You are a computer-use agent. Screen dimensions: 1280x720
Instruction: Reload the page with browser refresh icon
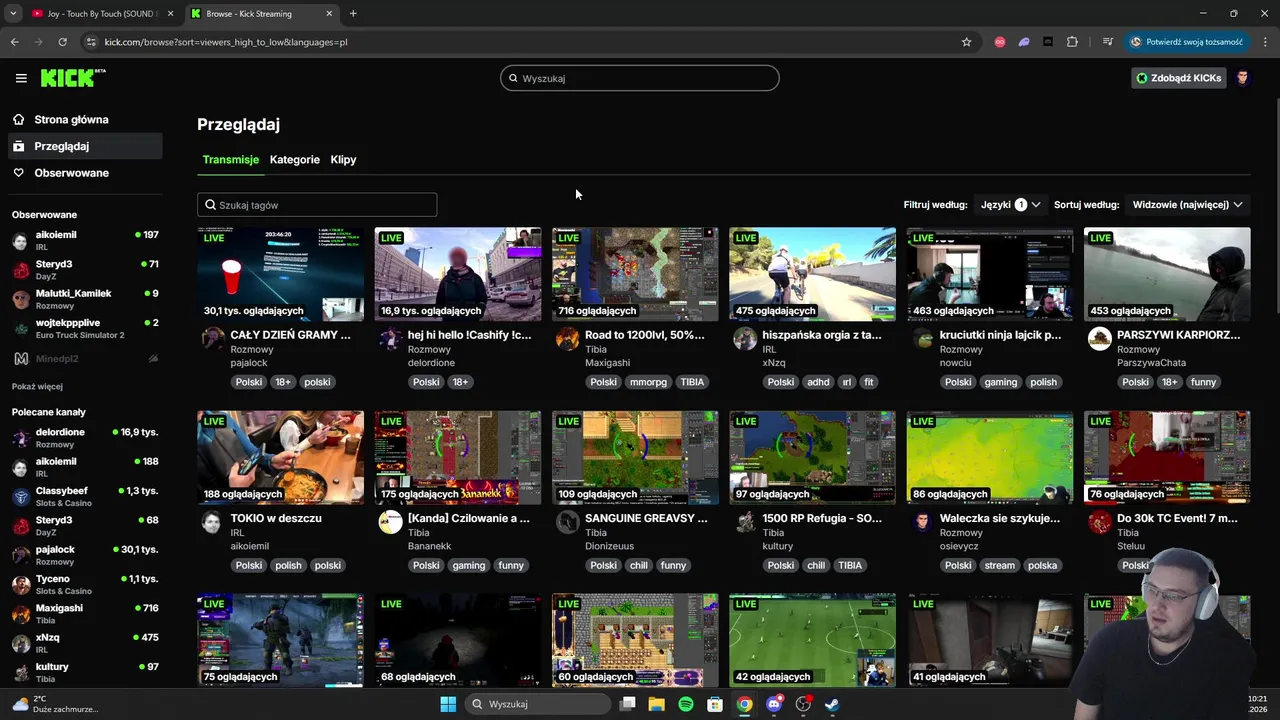[x=62, y=42]
